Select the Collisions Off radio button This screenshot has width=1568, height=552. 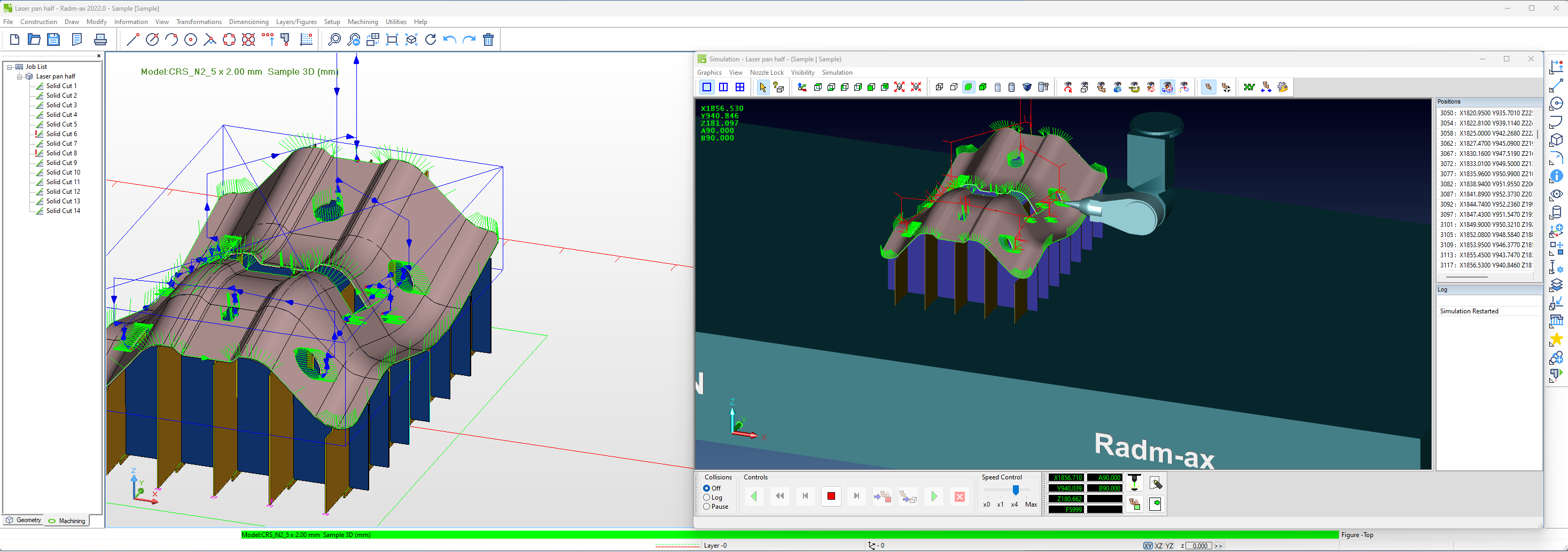pyautogui.click(x=707, y=489)
